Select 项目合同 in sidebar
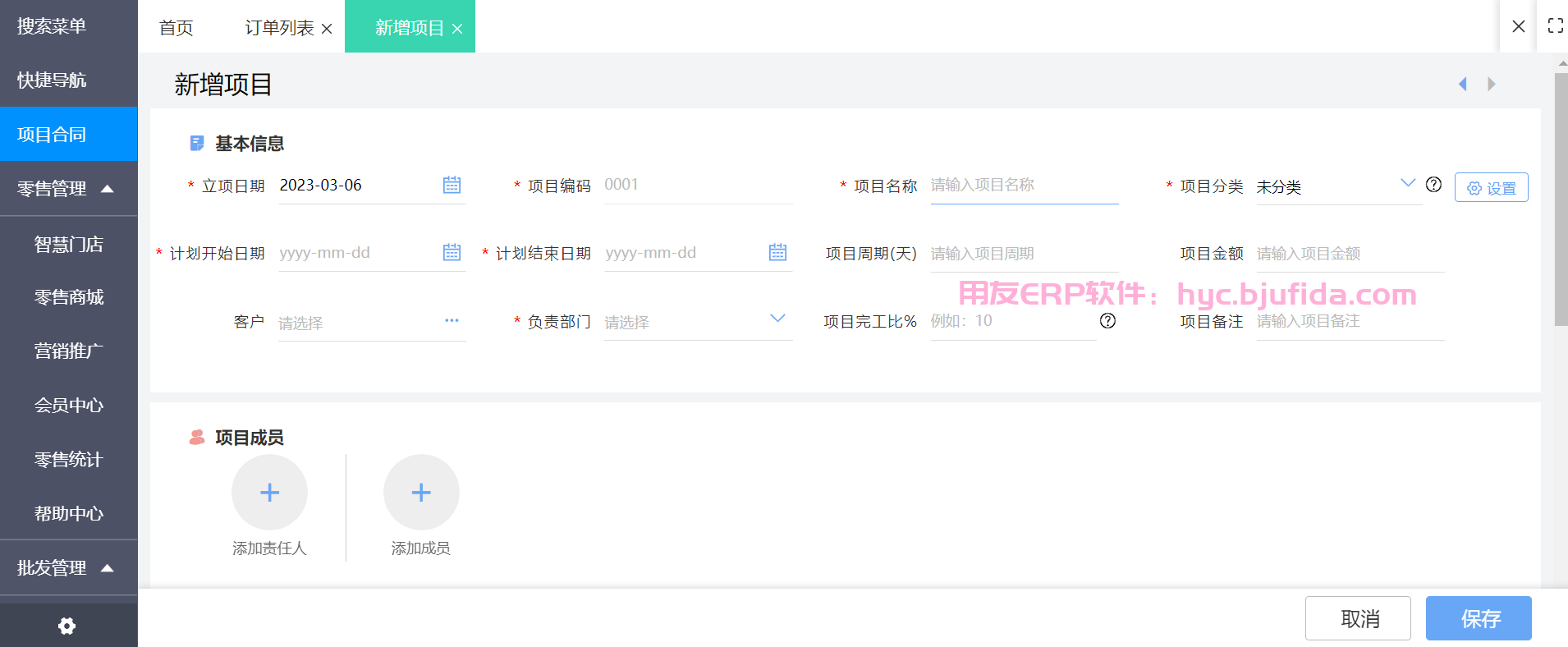Image resolution: width=1568 pixels, height=647 pixels. pos(69,134)
